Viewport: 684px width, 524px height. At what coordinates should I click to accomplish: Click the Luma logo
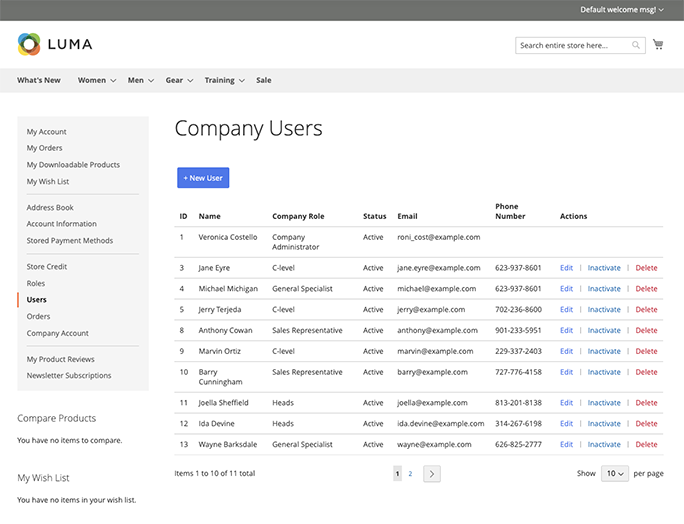pyautogui.click(x=55, y=44)
